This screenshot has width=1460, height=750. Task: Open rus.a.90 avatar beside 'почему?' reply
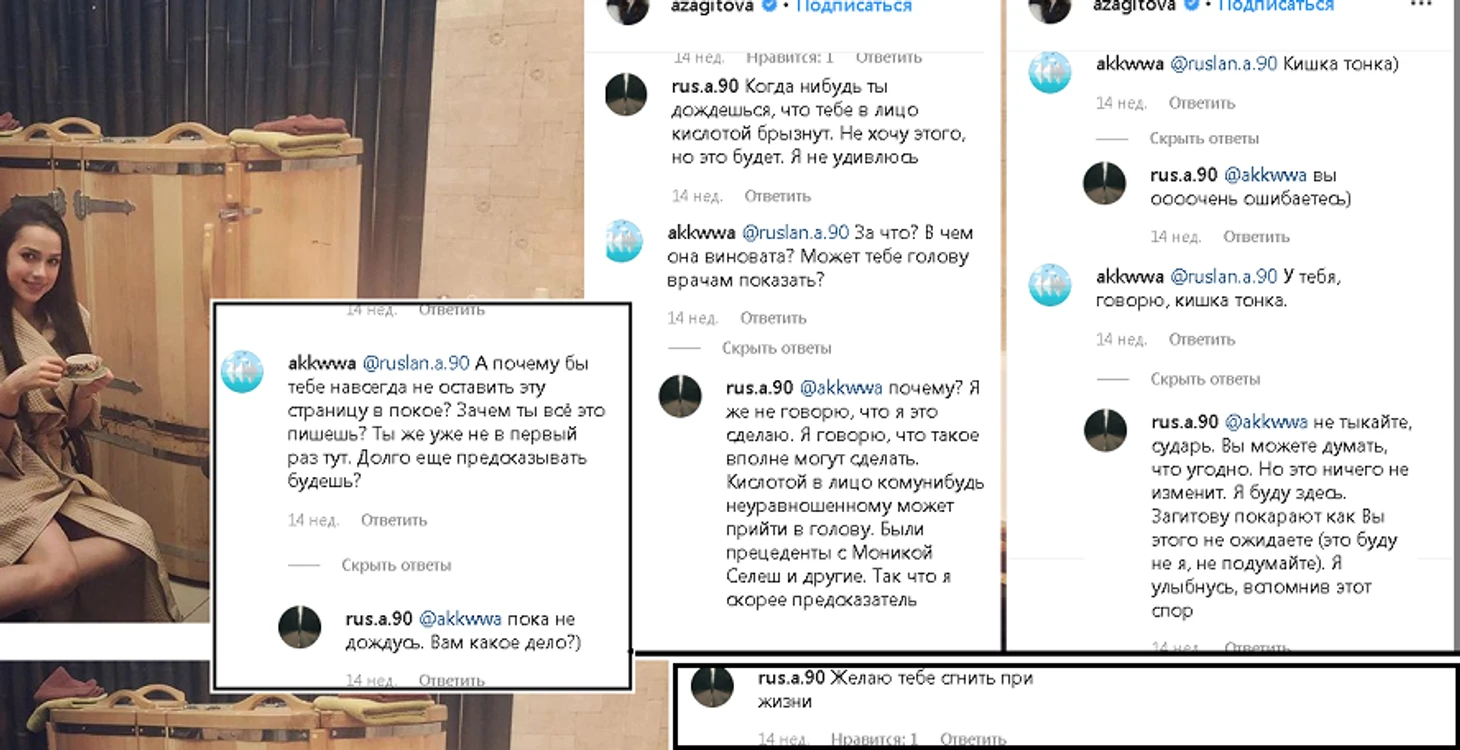tap(680, 396)
